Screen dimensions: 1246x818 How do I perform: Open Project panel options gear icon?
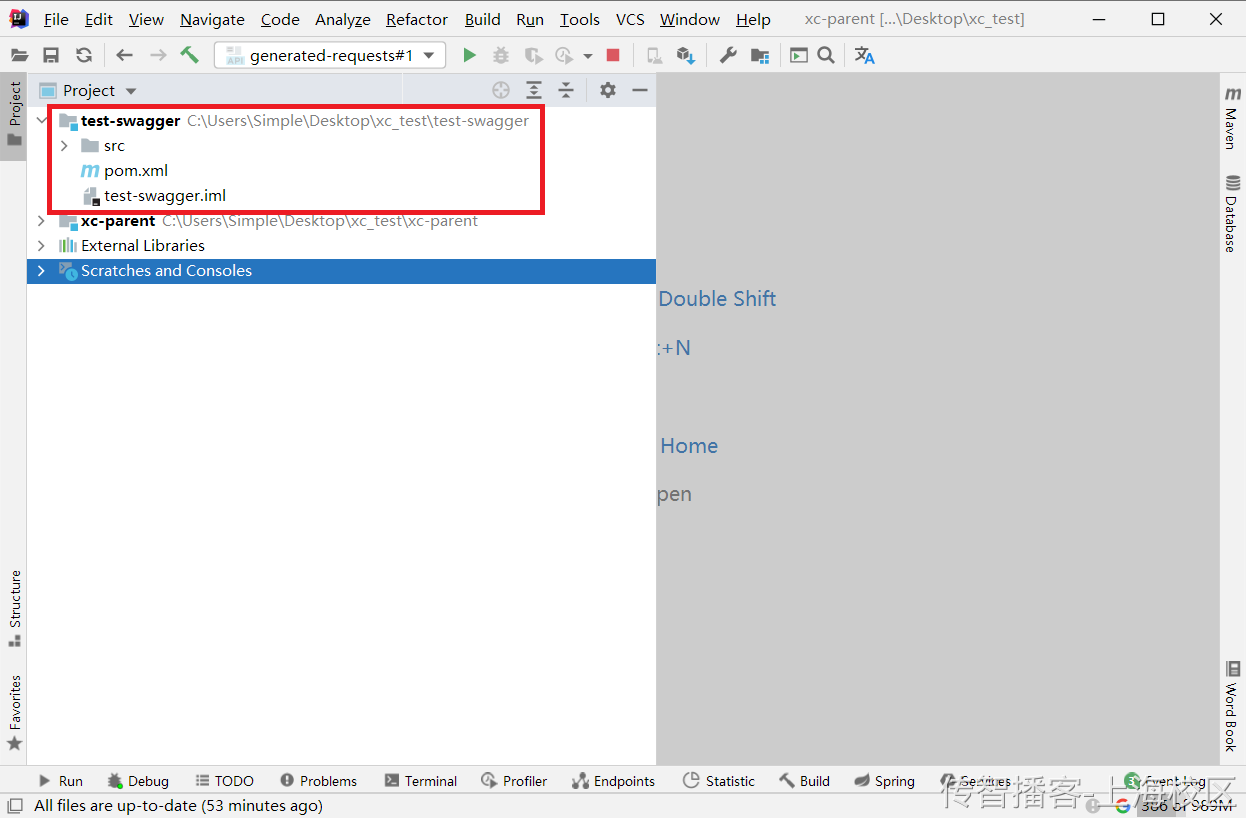pyautogui.click(x=608, y=90)
